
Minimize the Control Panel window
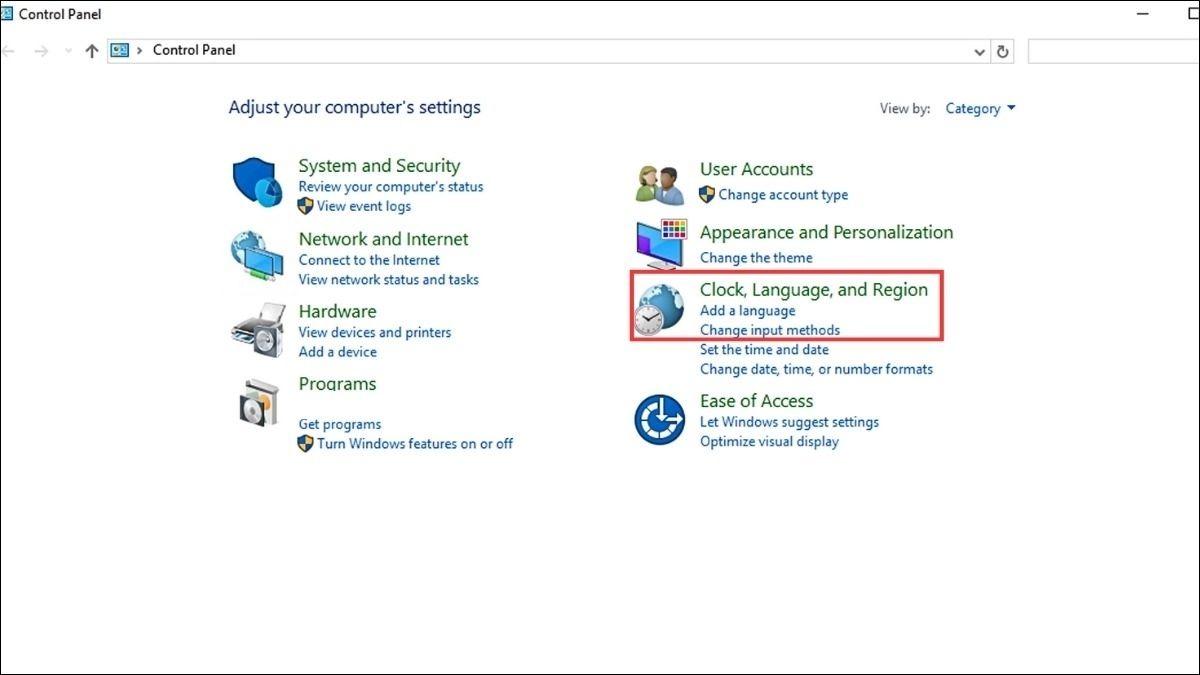[1142, 14]
